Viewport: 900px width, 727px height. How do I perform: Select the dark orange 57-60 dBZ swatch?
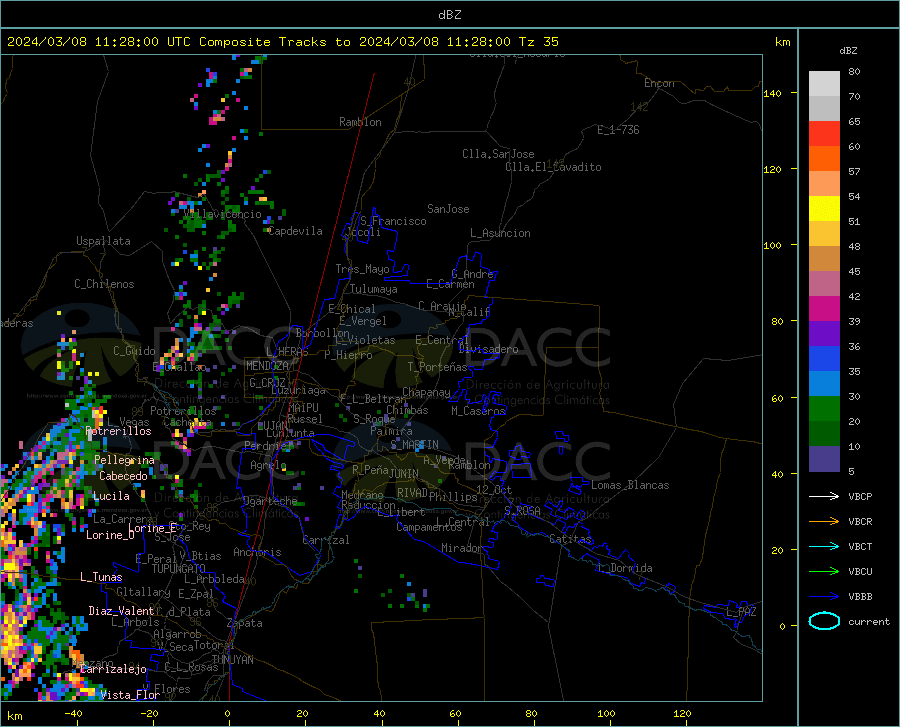tap(824, 159)
